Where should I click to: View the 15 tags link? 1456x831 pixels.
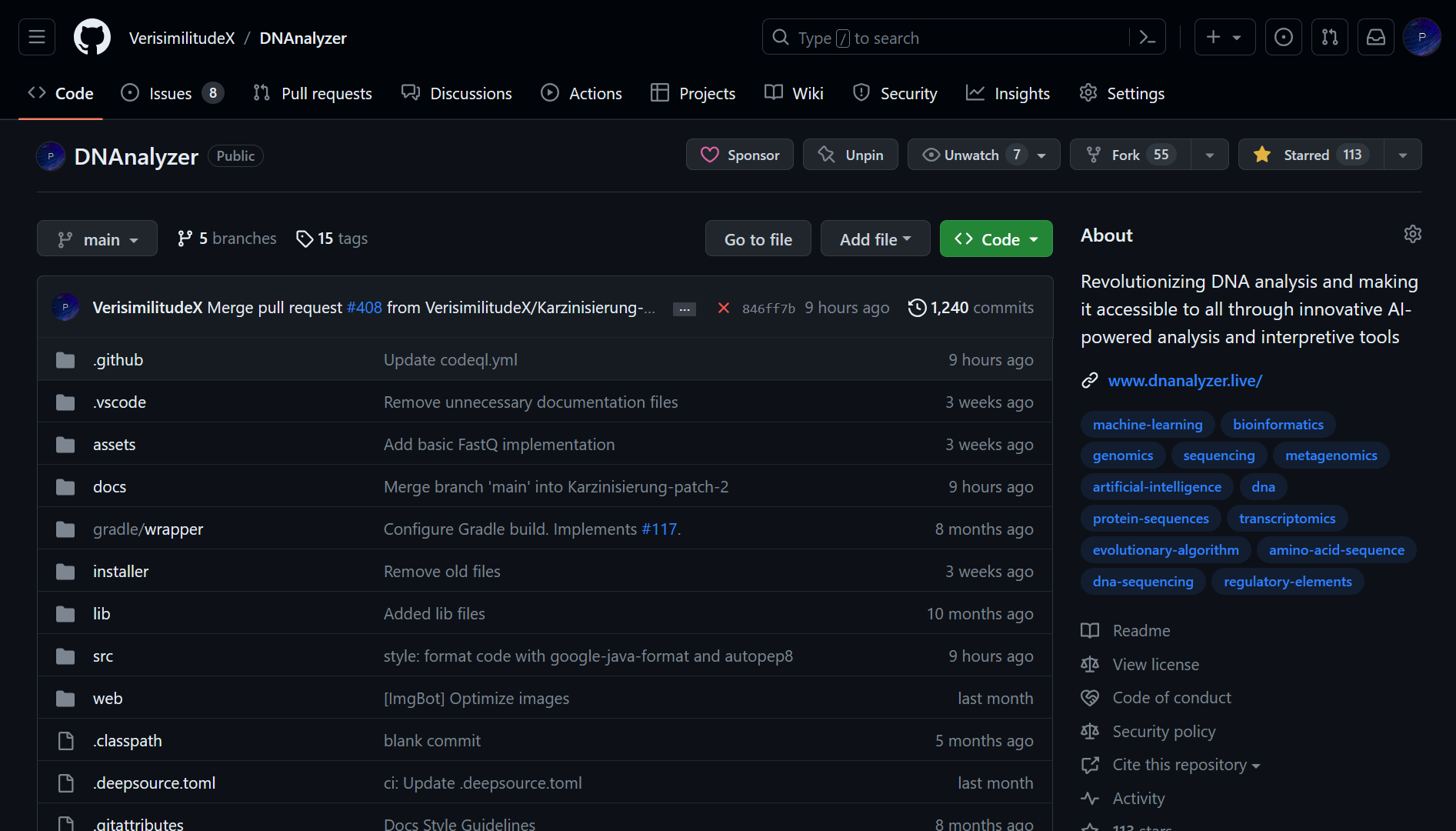332,239
